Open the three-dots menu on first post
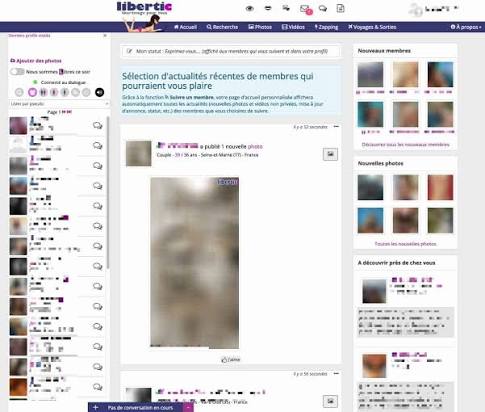This screenshot has height=412, width=485. tap(336, 127)
